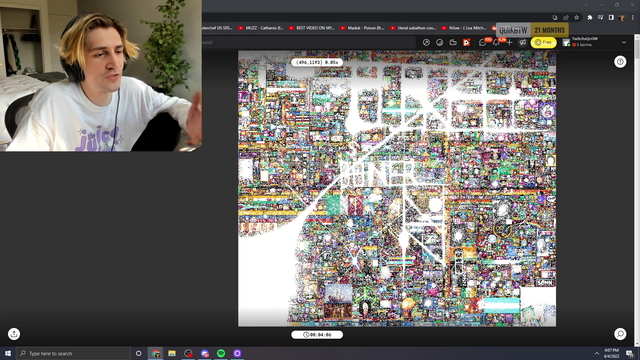Open Reddit's Popular compass icon

pyautogui.click(x=426, y=42)
